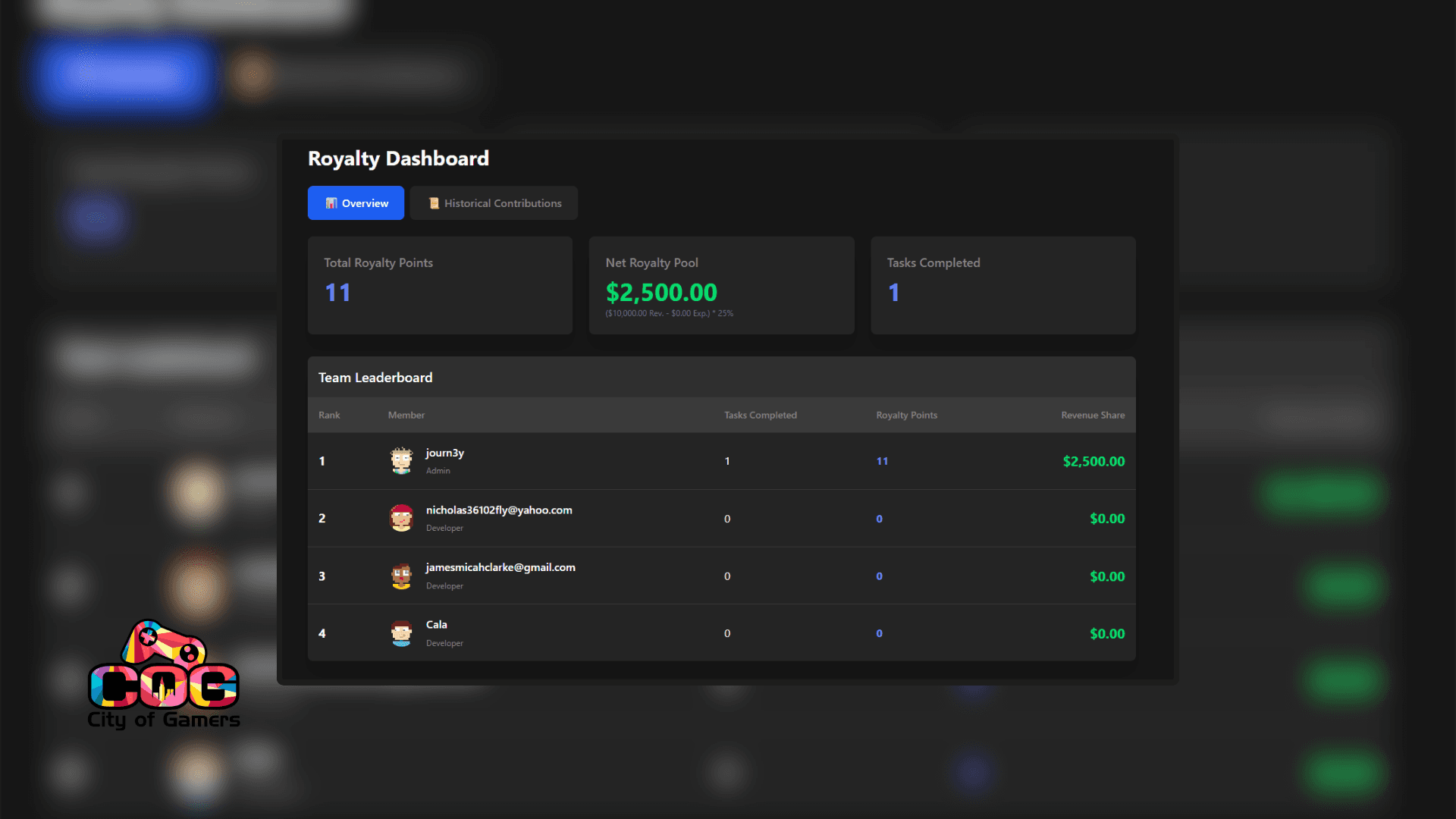Click the bar chart icon in Overview tab

331,203
